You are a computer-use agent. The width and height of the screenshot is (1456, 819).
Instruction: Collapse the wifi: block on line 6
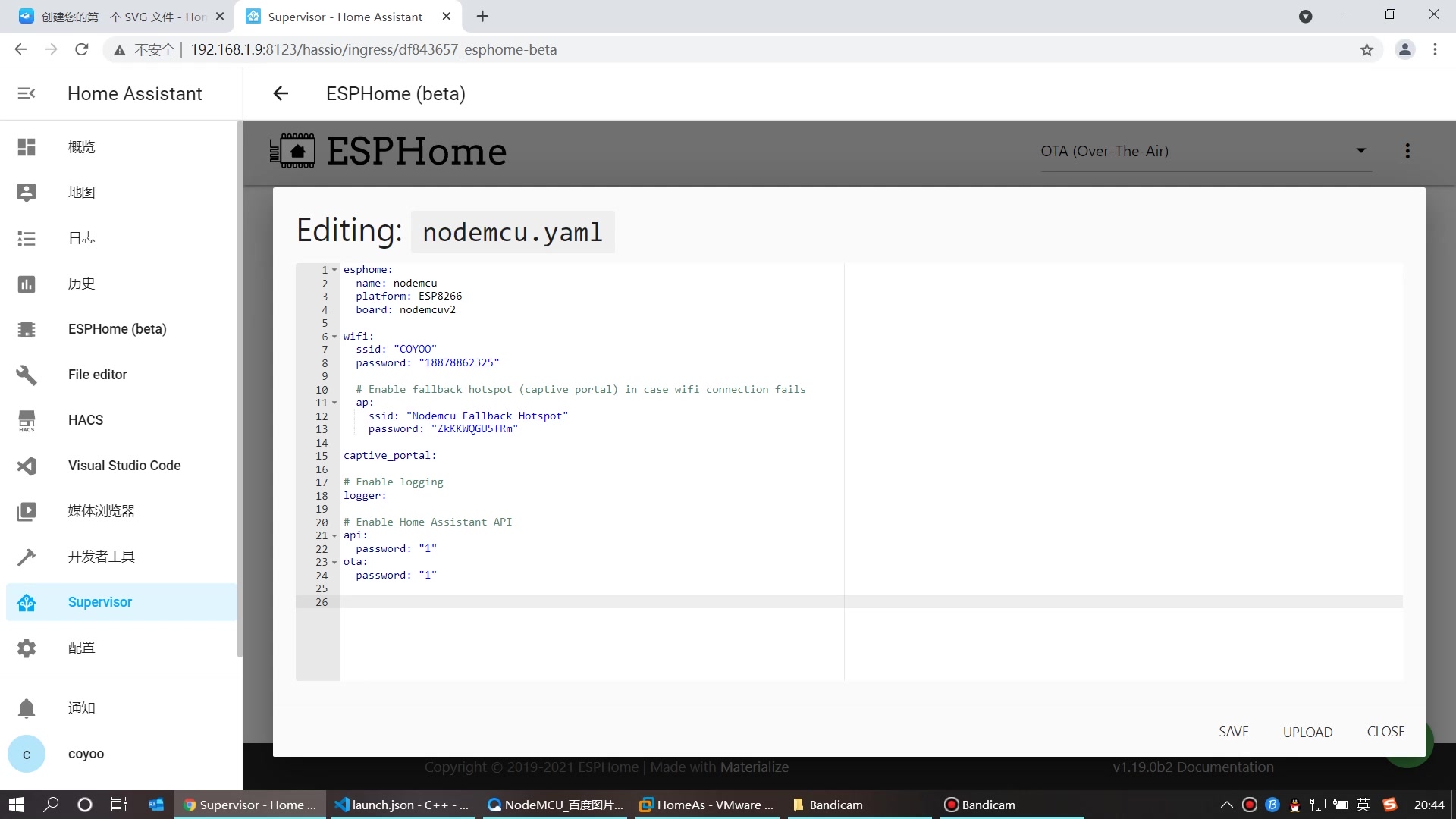(x=334, y=337)
